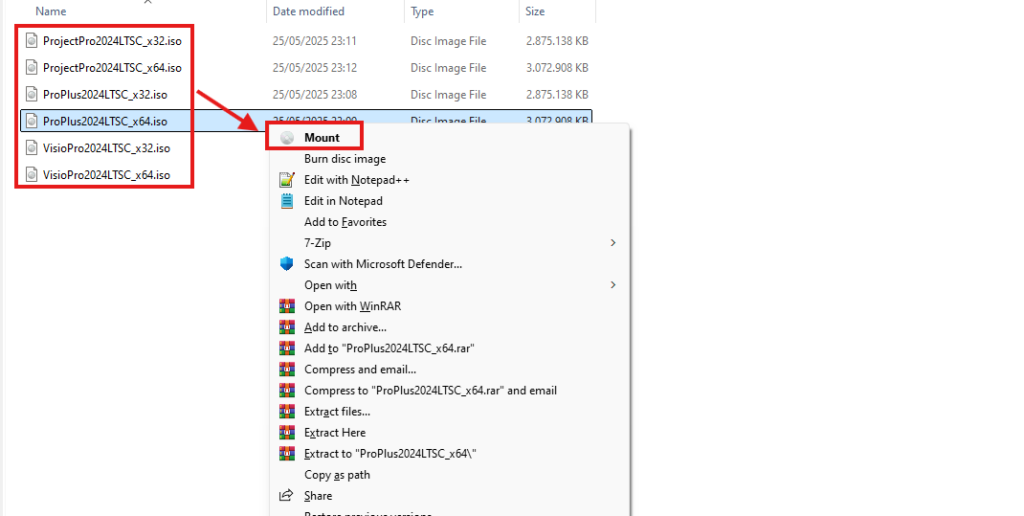Click the ProjectPro2024LTSC_x32.iso file icon
Viewport: 1024px width, 516px height.
[31, 40]
